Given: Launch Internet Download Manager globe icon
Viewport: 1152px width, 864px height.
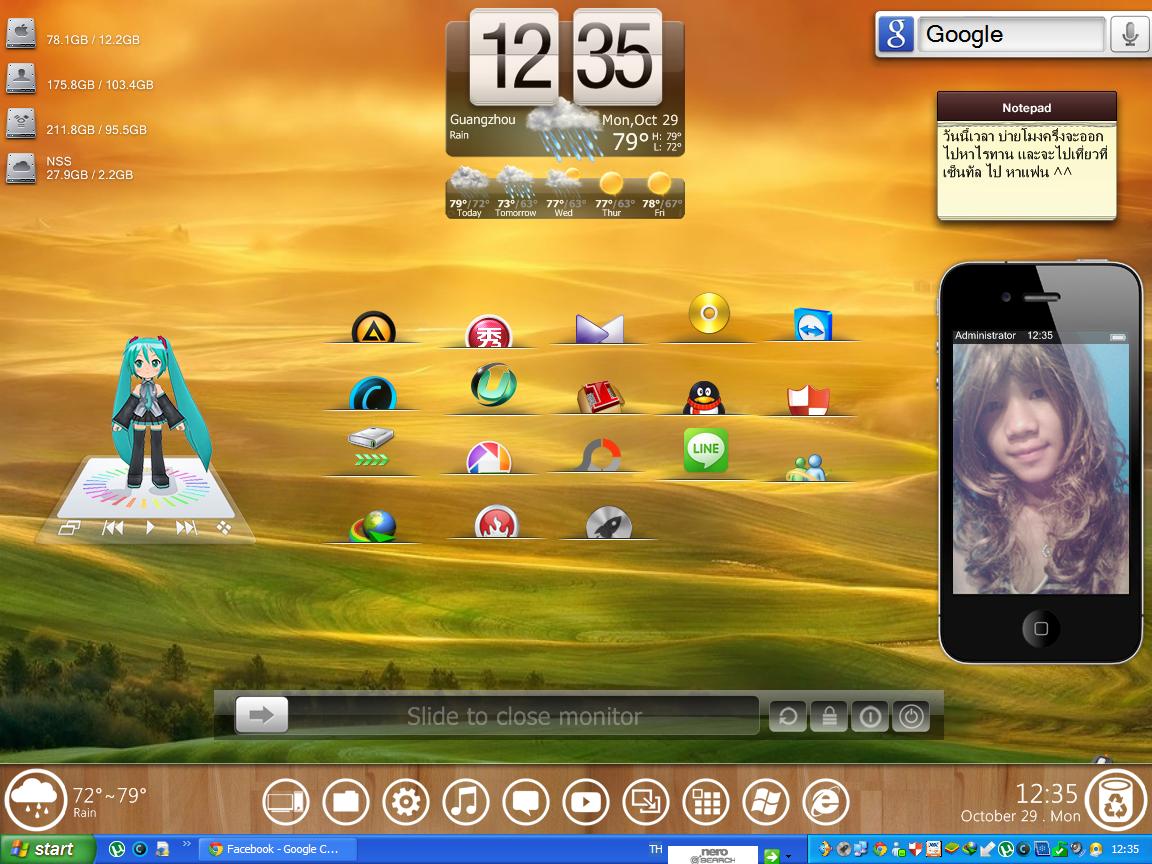Looking at the screenshot, I should [372, 525].
